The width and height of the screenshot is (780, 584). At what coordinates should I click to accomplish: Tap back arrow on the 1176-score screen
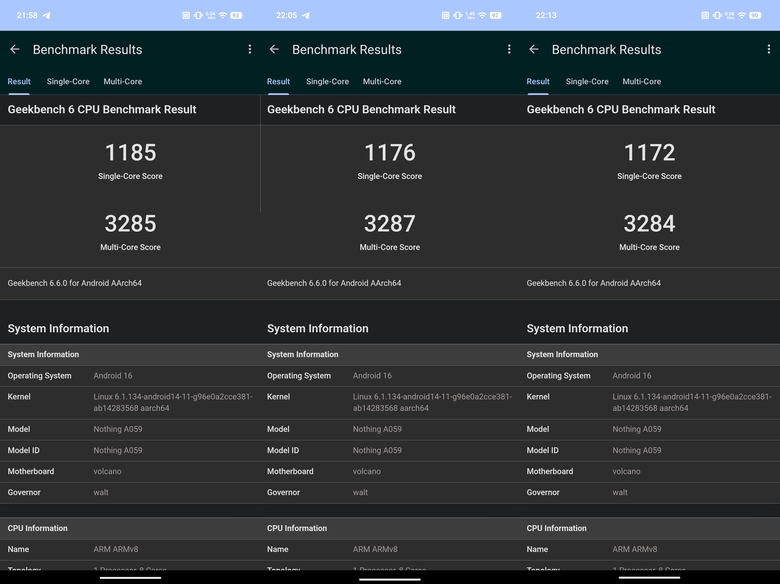[274, 49]
